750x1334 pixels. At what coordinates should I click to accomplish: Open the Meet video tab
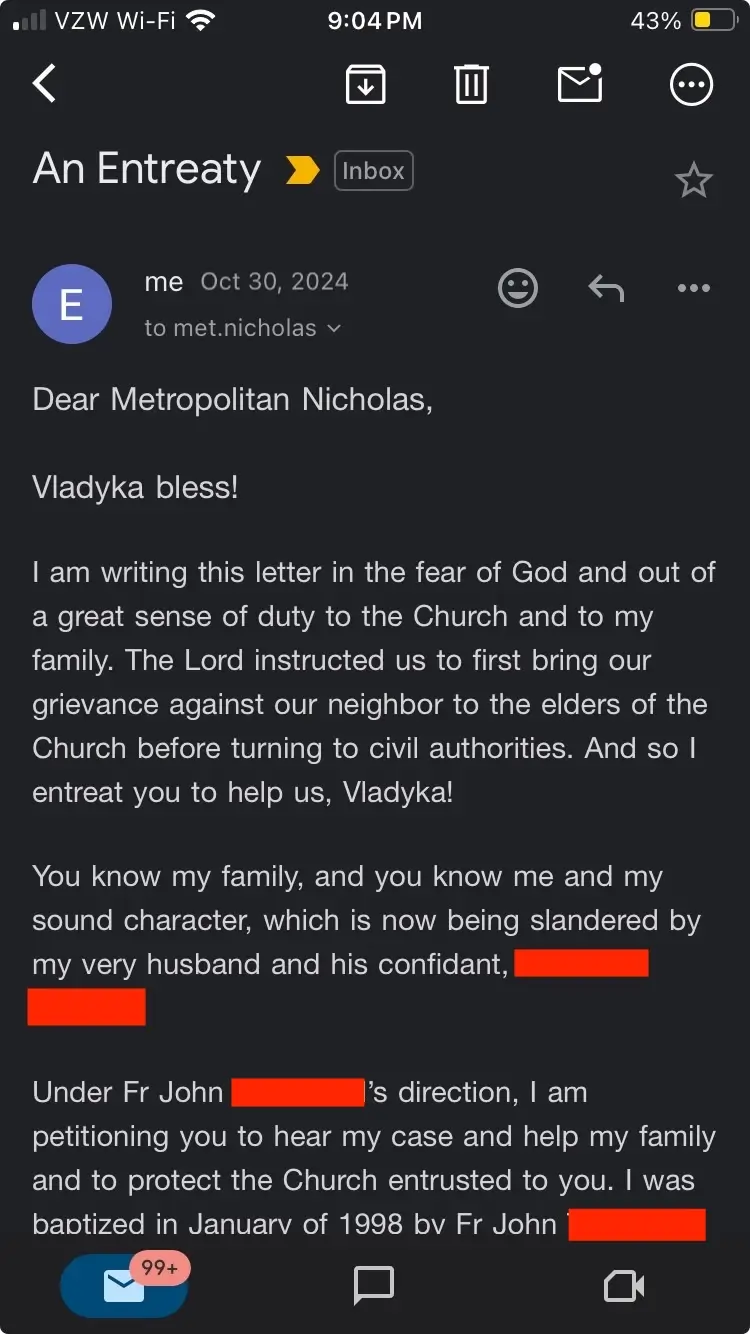click(624, 1287)
